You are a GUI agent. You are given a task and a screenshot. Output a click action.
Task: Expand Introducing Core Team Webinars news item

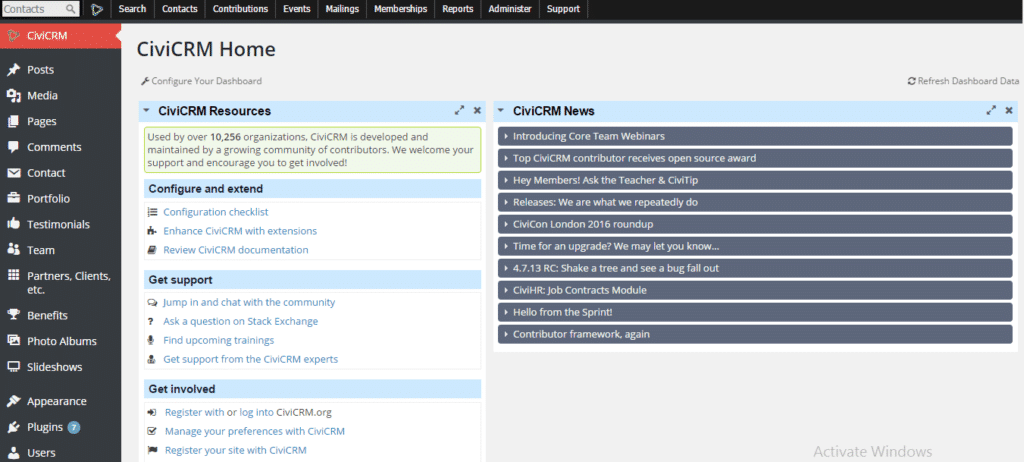pos(755,137)
